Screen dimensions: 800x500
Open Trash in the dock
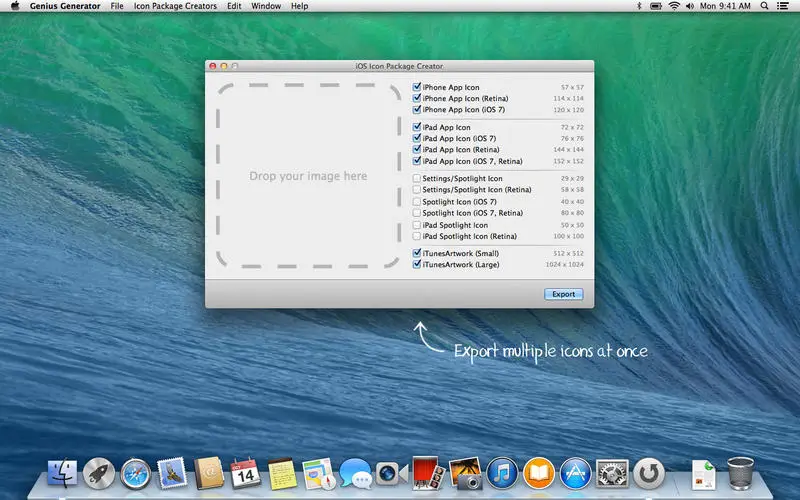click(x=740, y=473)
